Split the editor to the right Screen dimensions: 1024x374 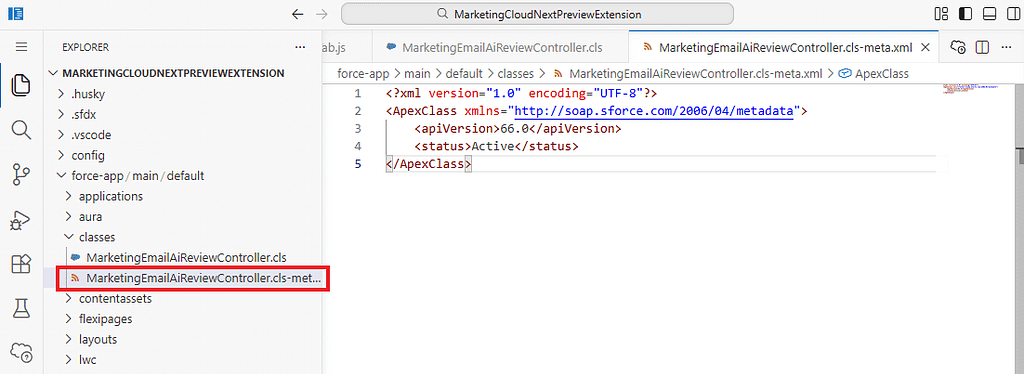tap(982, 47)
